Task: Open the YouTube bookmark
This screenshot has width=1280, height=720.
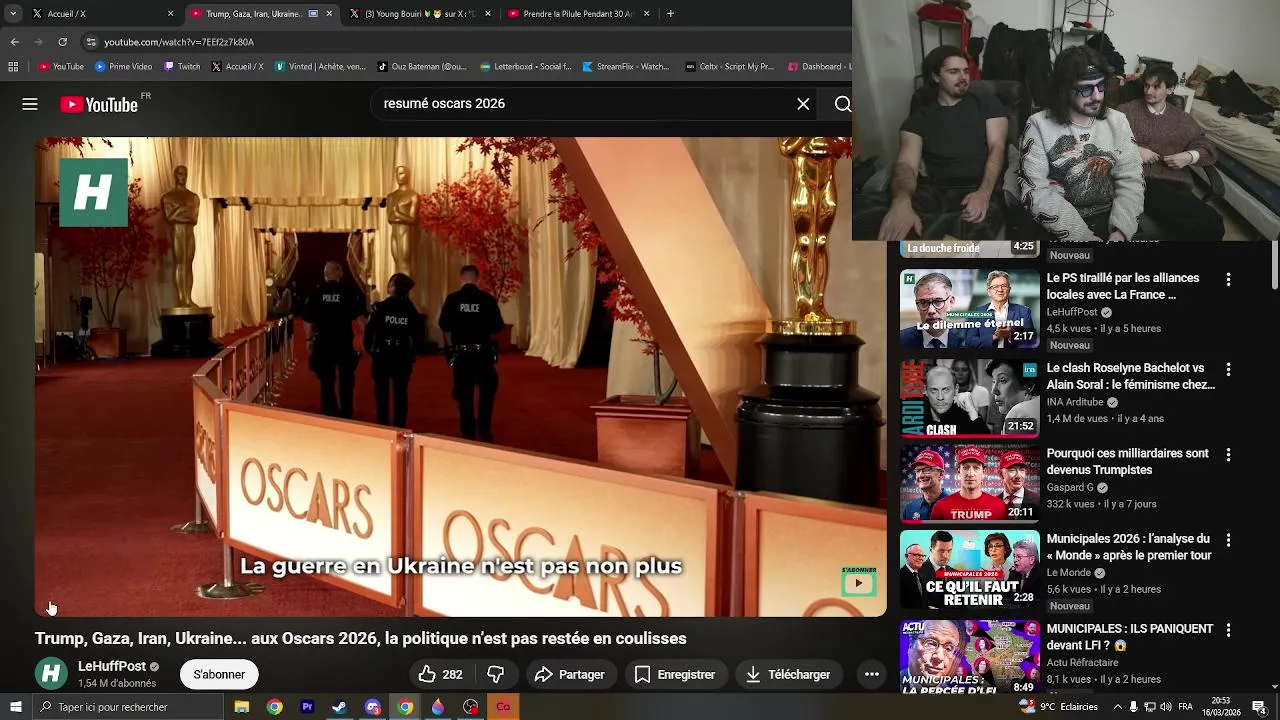Action: pyautogui.click(x=61, y=67)
